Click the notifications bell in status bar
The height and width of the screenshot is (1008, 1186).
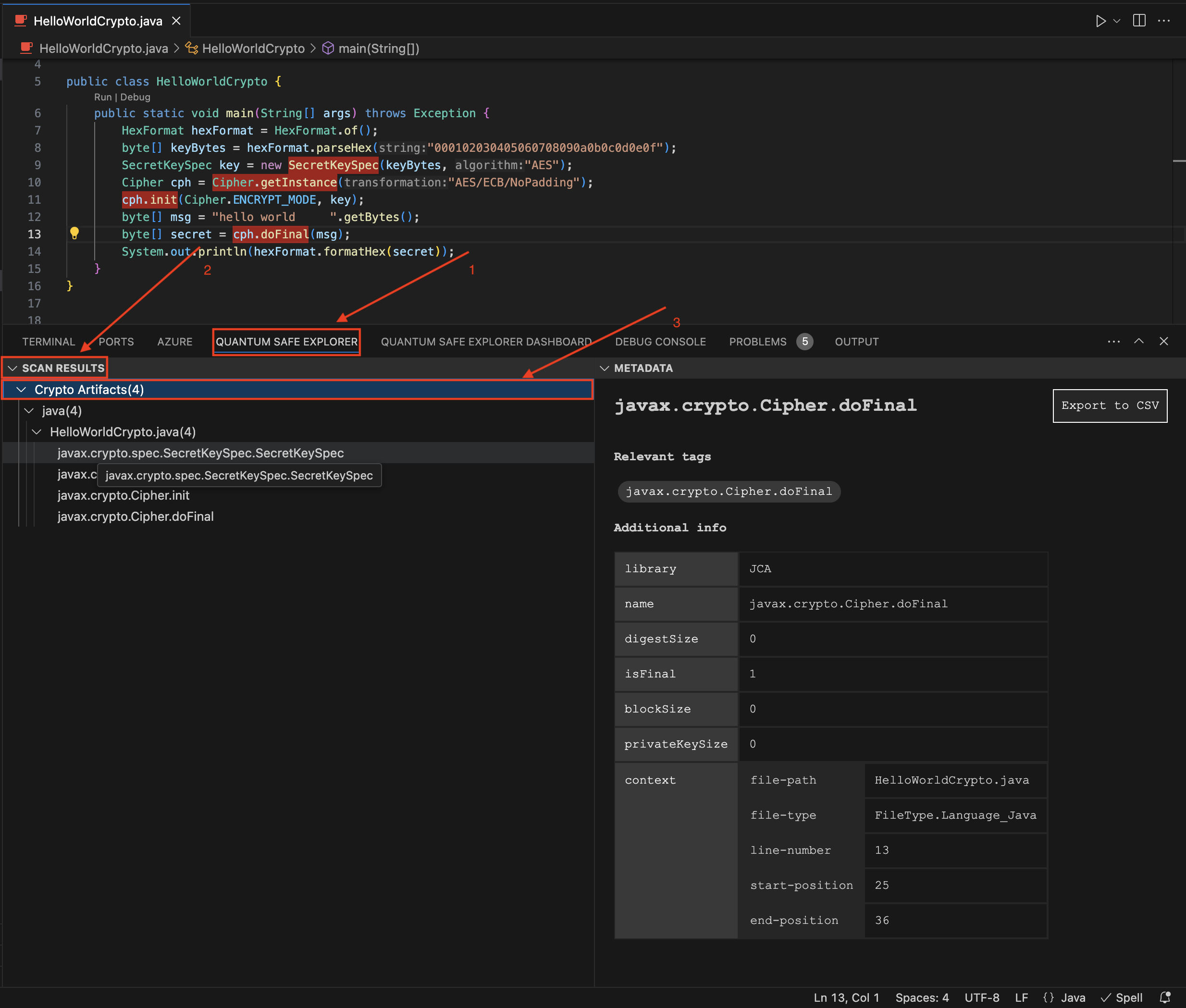tap(1164, 997)
